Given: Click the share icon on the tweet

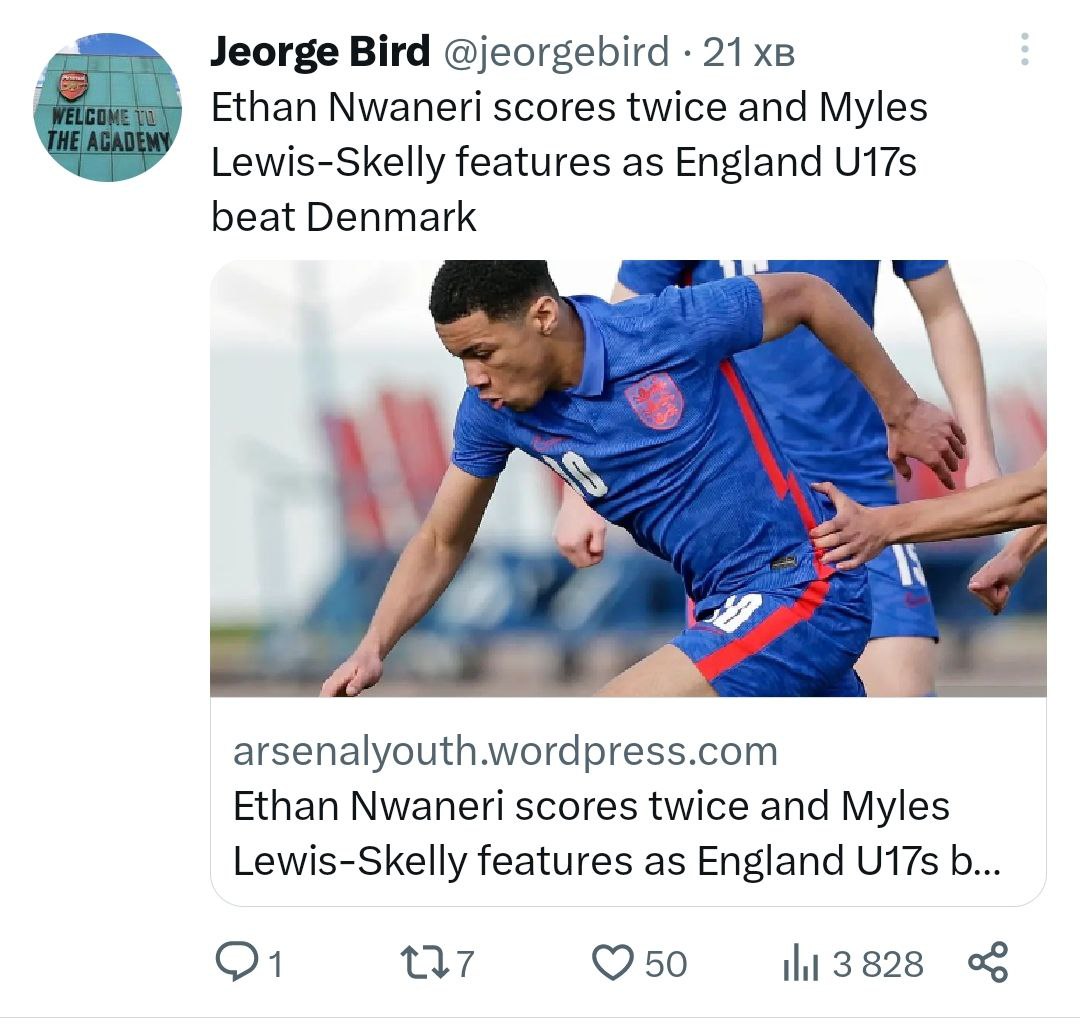Looking at the screenshot, I should pos(989,962).
